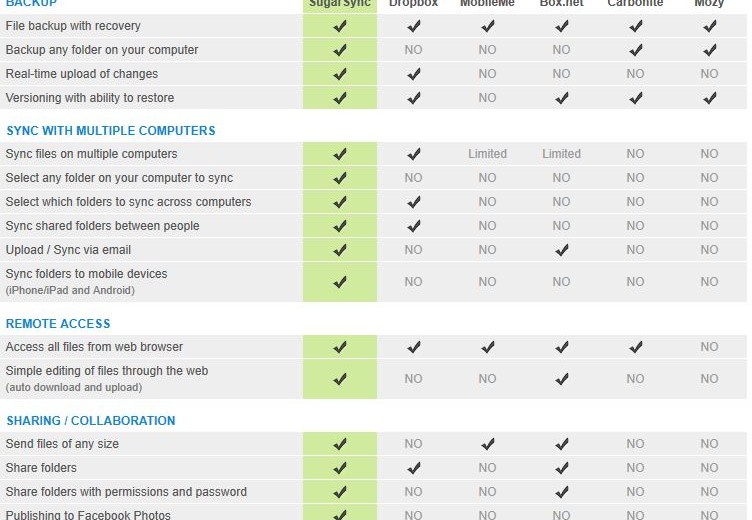Click Carbonite checkmark for Access all files row
Viewport: 752px width, 520px height.
(x=636, y=347)
